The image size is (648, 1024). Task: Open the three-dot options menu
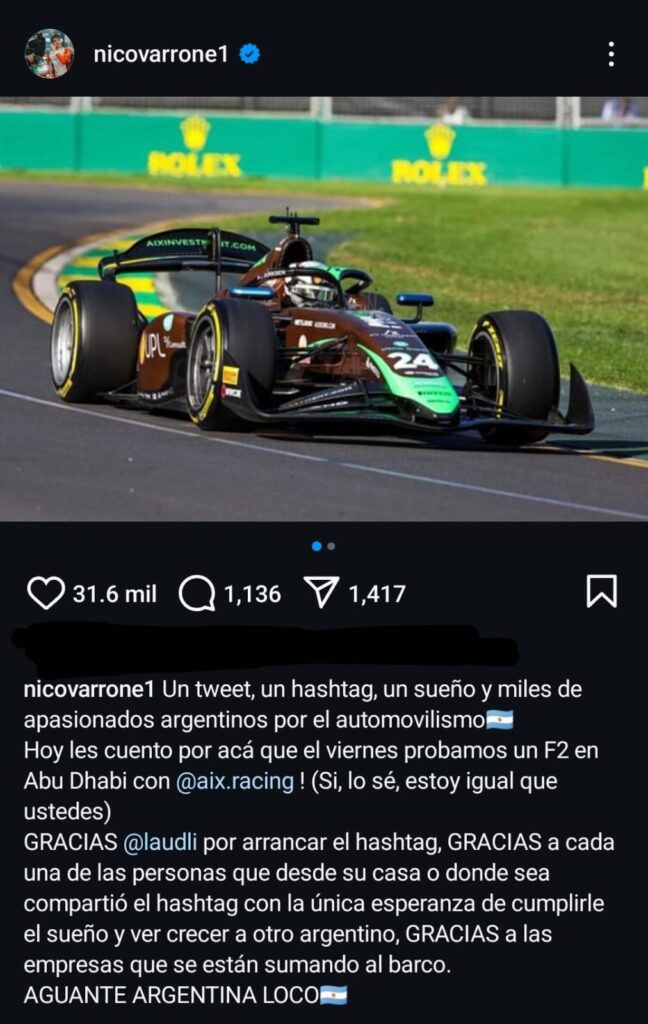click(x=611, y=54)
